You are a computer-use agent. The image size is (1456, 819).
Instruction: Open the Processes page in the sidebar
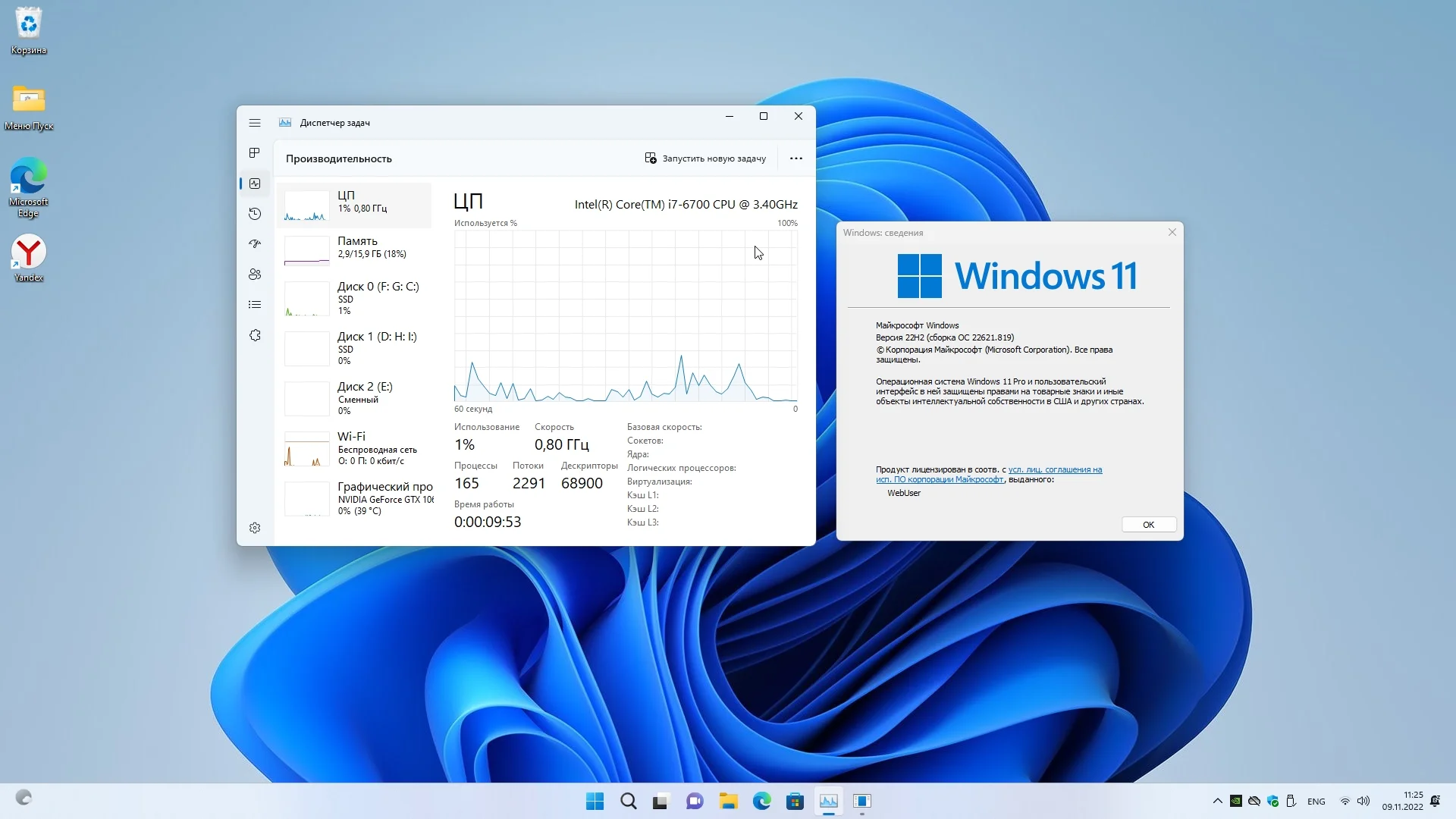[255, 153]
